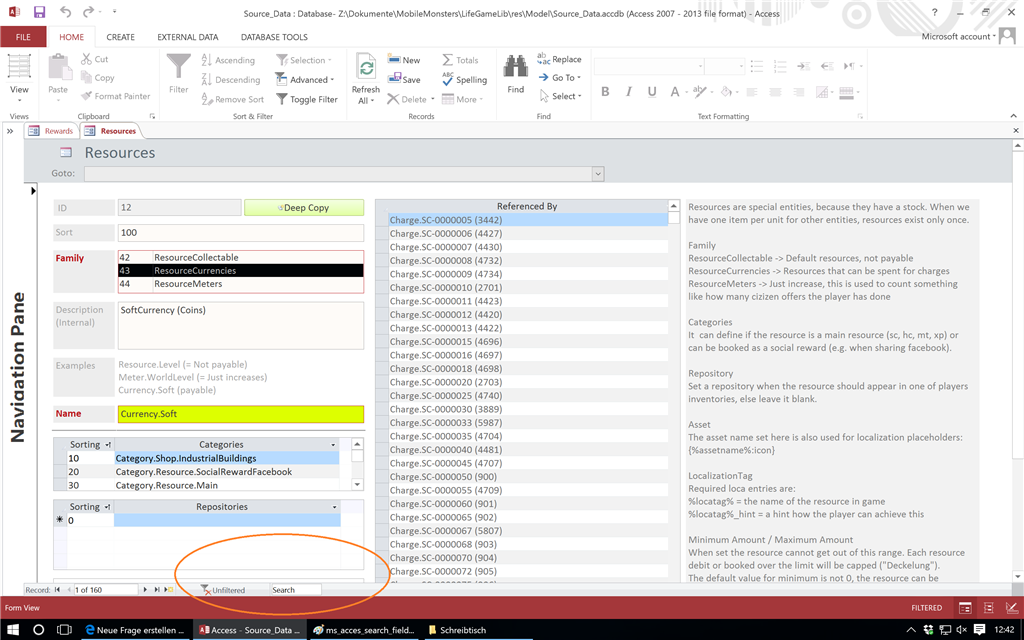Select the Resources form tab
Image resolution: width=1024 pixels, height=640 pixels.
pos(110,131)
